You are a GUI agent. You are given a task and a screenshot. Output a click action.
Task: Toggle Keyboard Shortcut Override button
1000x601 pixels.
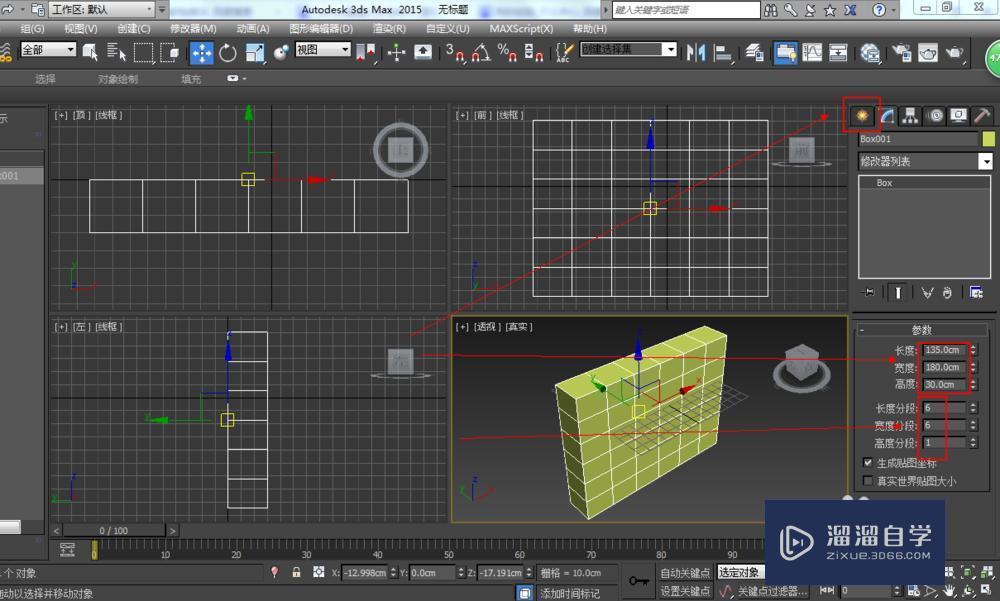423,52
